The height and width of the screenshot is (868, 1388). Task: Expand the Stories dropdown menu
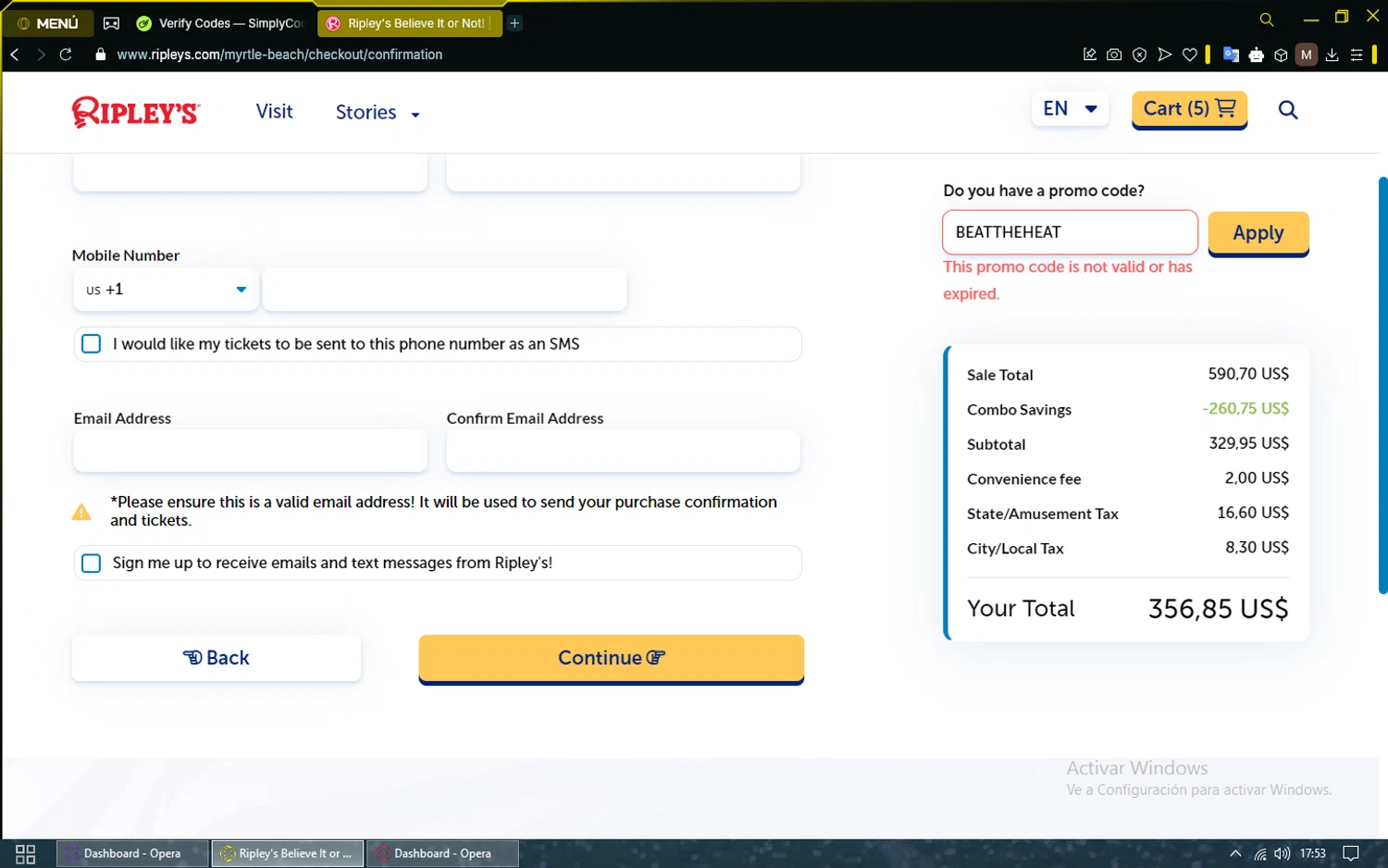(378, 112)
